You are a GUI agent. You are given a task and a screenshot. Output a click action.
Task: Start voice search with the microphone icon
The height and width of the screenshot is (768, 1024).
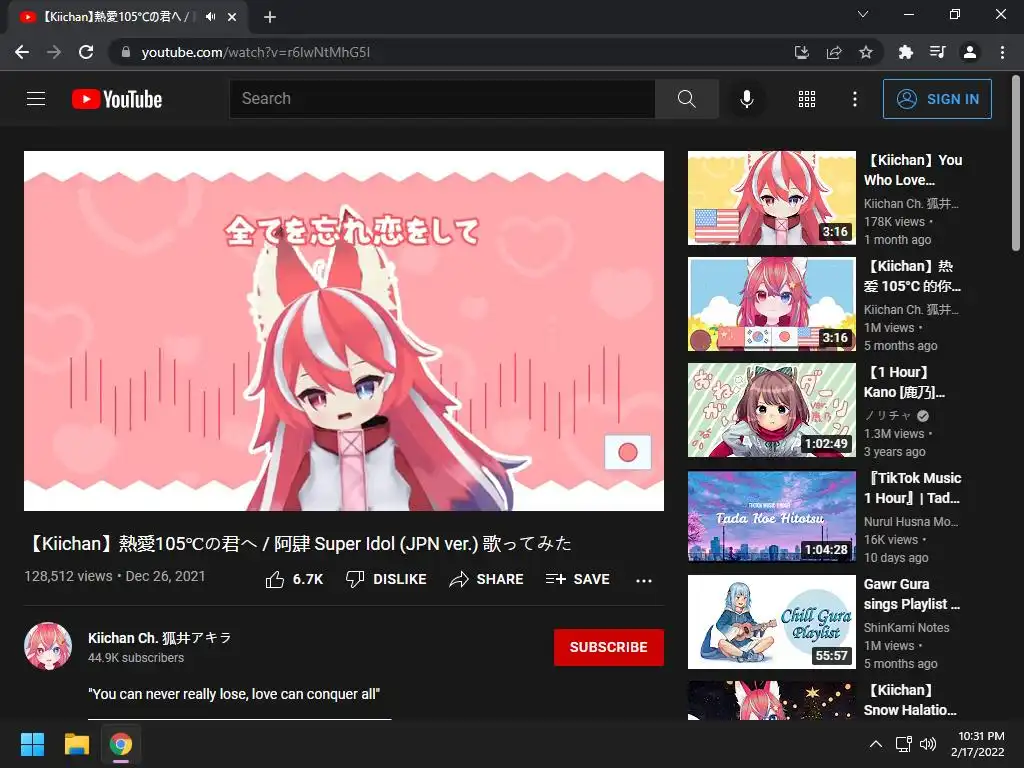point(746,99)
